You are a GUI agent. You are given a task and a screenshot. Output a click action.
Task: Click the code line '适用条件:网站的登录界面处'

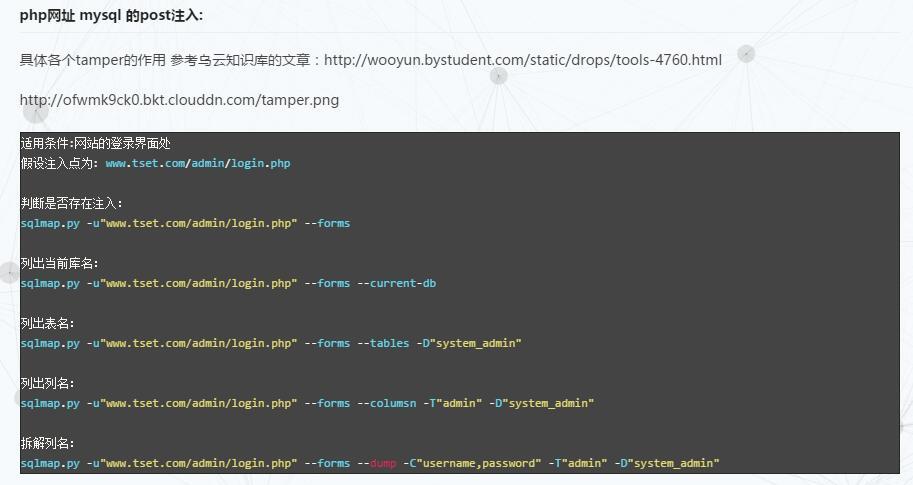click(95, 143)
